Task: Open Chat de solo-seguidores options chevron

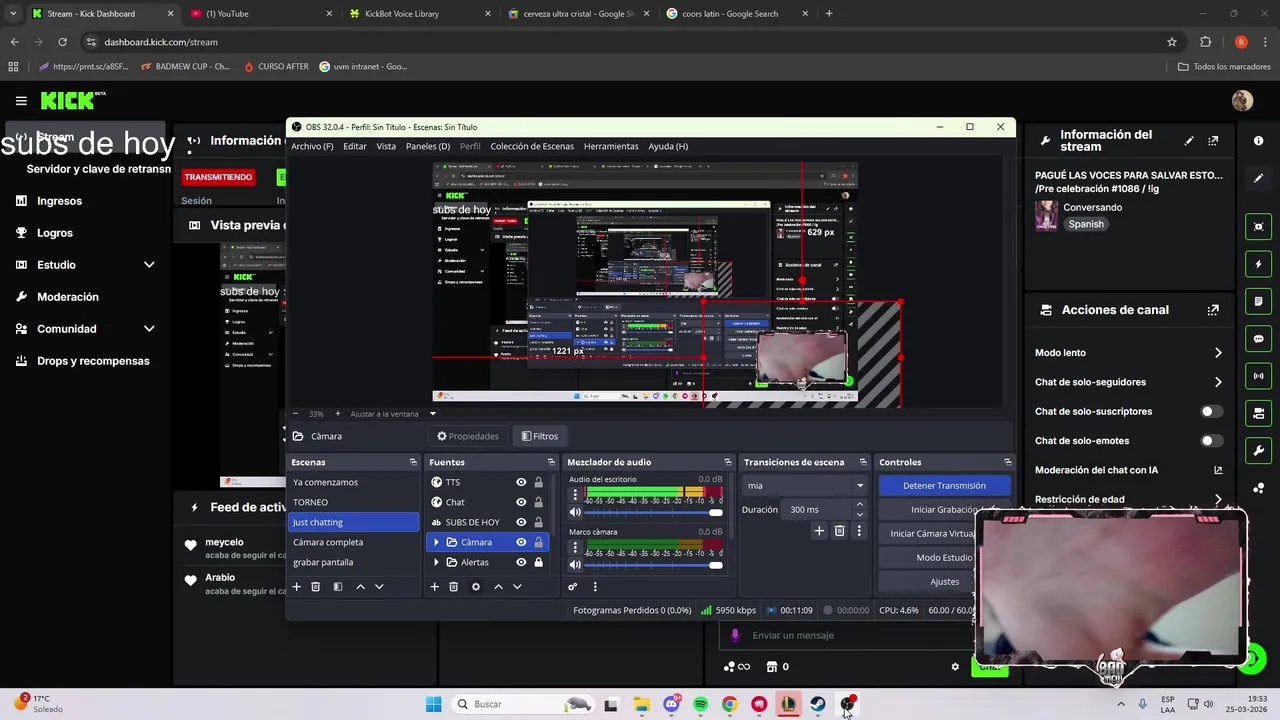Action: [1218, 382]
